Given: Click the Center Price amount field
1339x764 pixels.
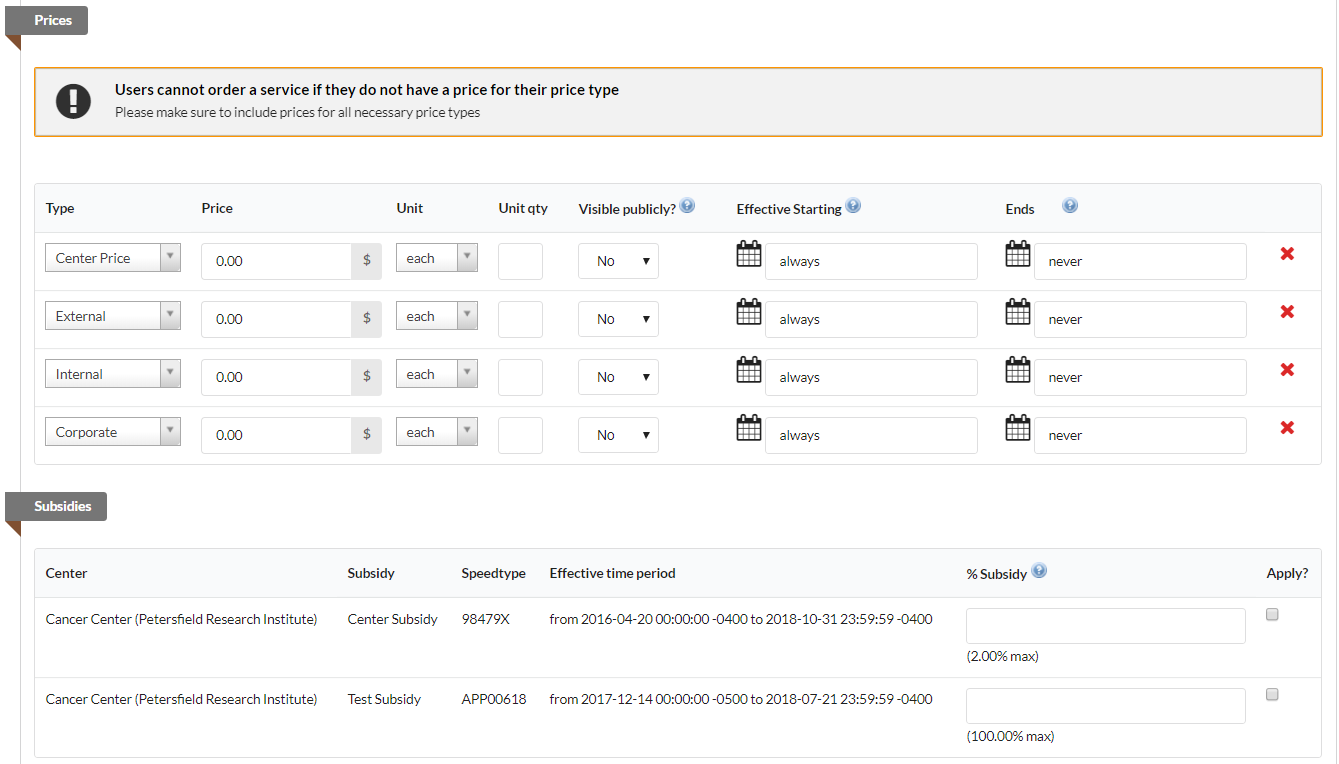Looking at the screenshot, I should pos(277,261).
